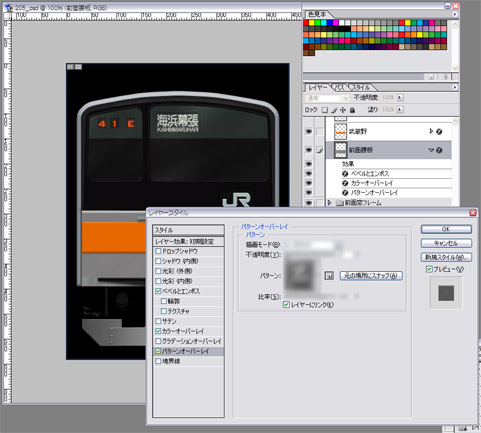Toggle lock all padlock icon
The height and width of the screenshot is (433, 481).
tap(352, 110)
